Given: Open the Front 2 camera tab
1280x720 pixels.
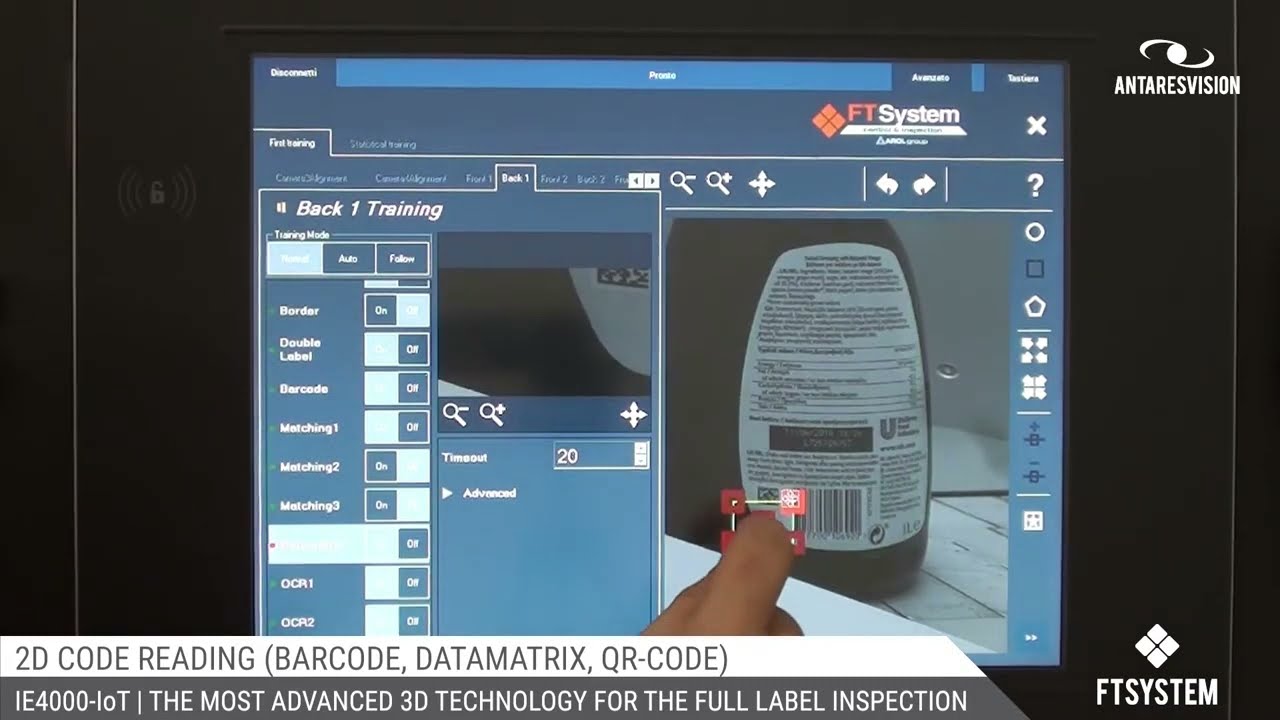Looking at the screenshot, I should click(x=554, y=179).
